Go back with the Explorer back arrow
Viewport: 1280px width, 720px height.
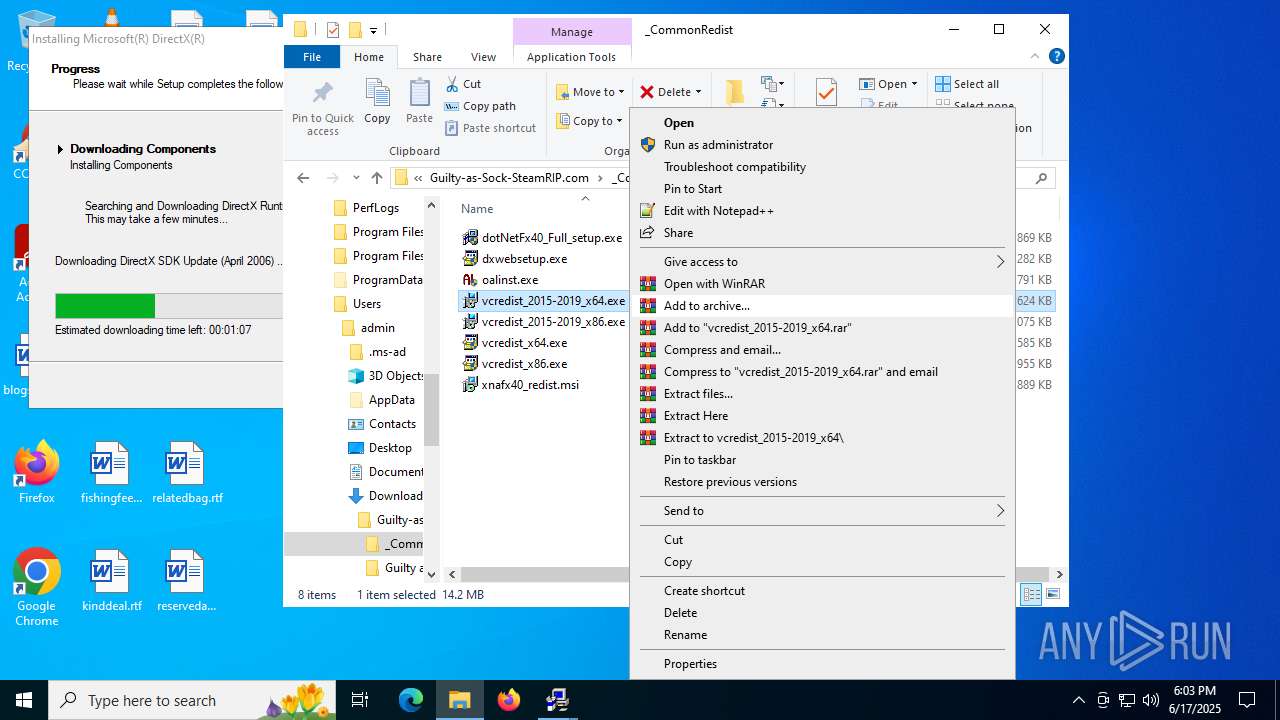pos(303,178)
